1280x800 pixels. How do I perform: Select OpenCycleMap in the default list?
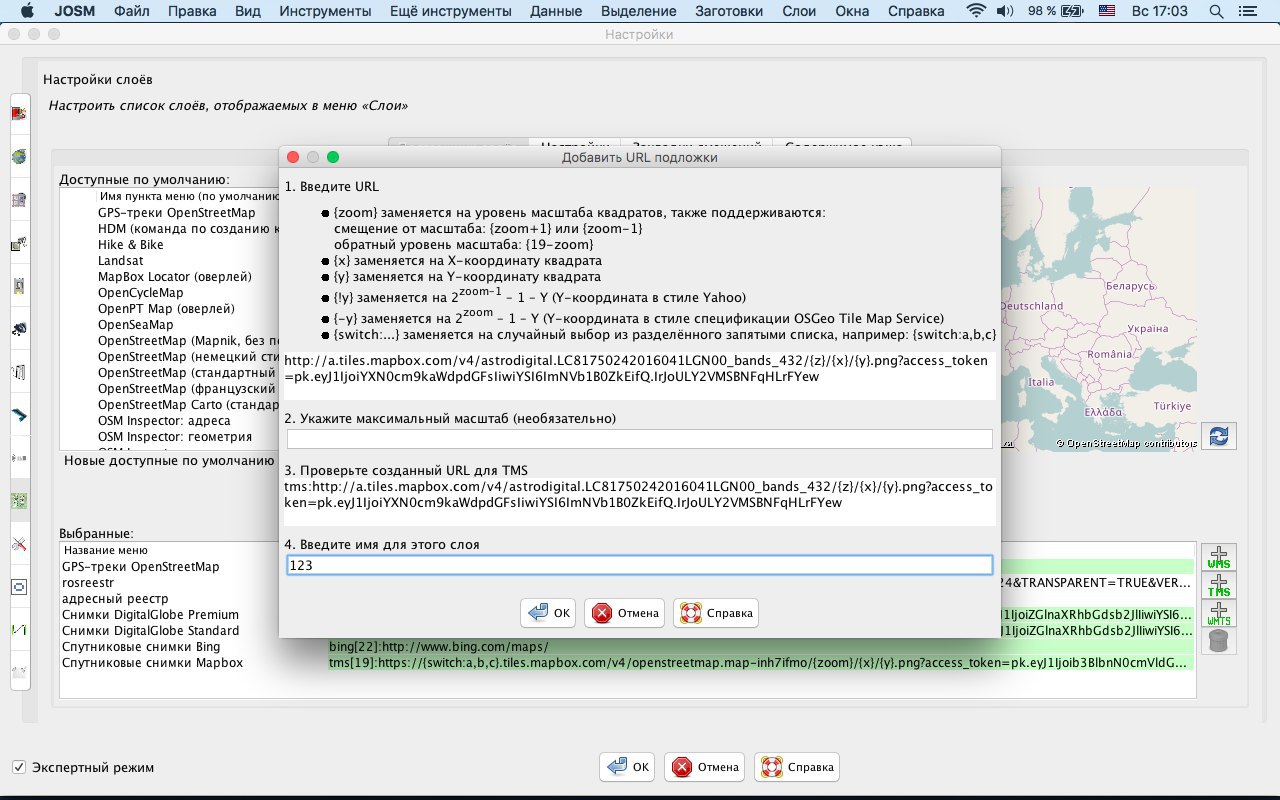pos(140,292)
